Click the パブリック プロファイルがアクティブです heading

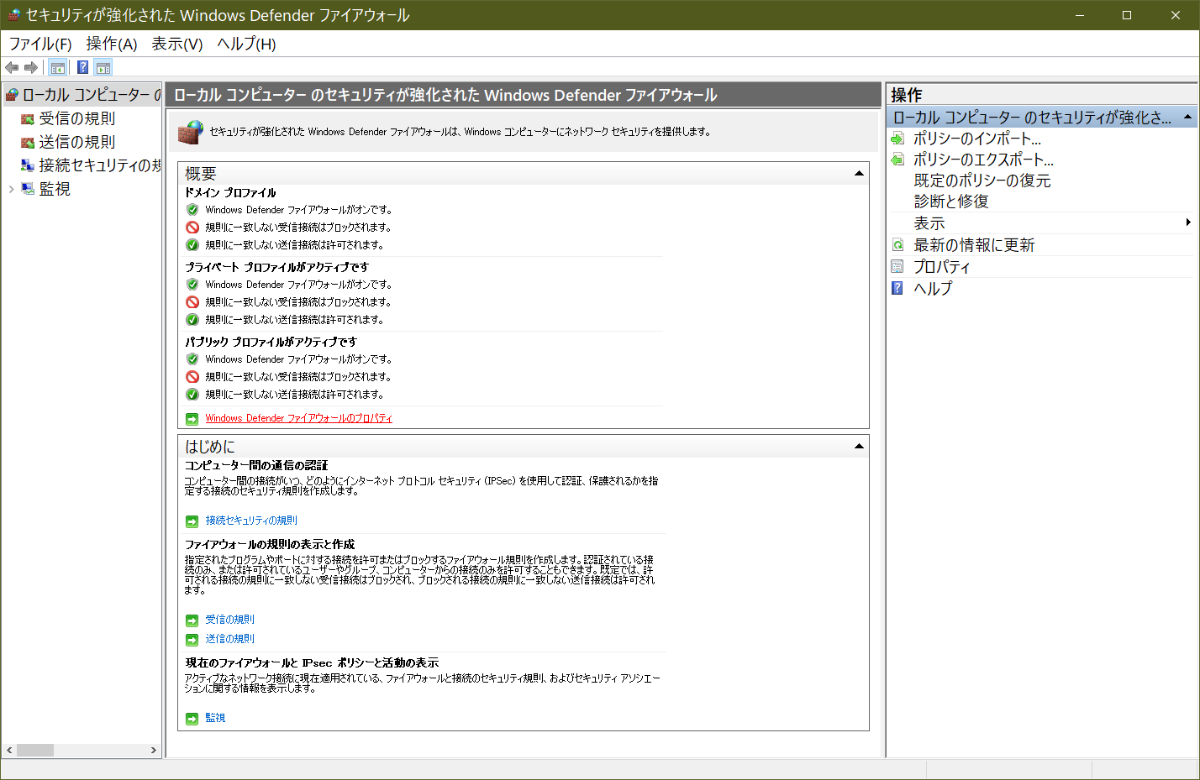pos(271,342)
